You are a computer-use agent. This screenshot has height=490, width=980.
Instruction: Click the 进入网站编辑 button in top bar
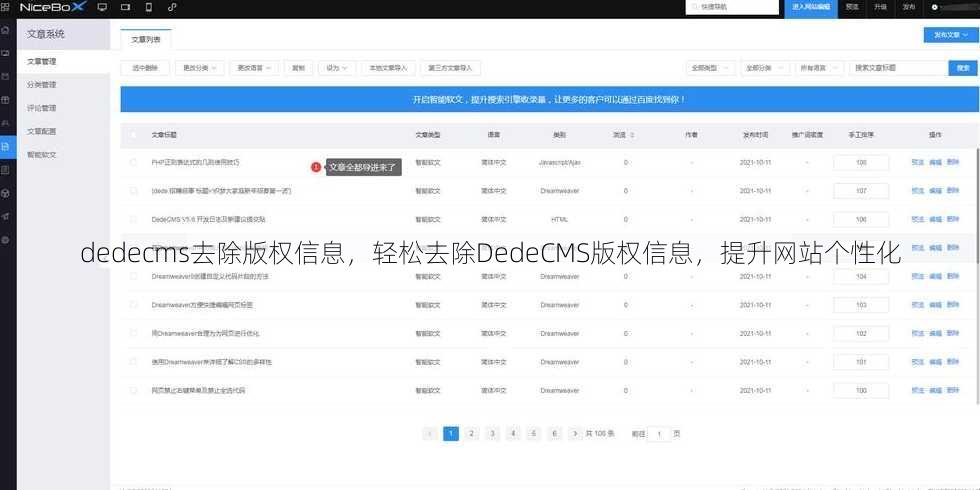click(811, 8)
